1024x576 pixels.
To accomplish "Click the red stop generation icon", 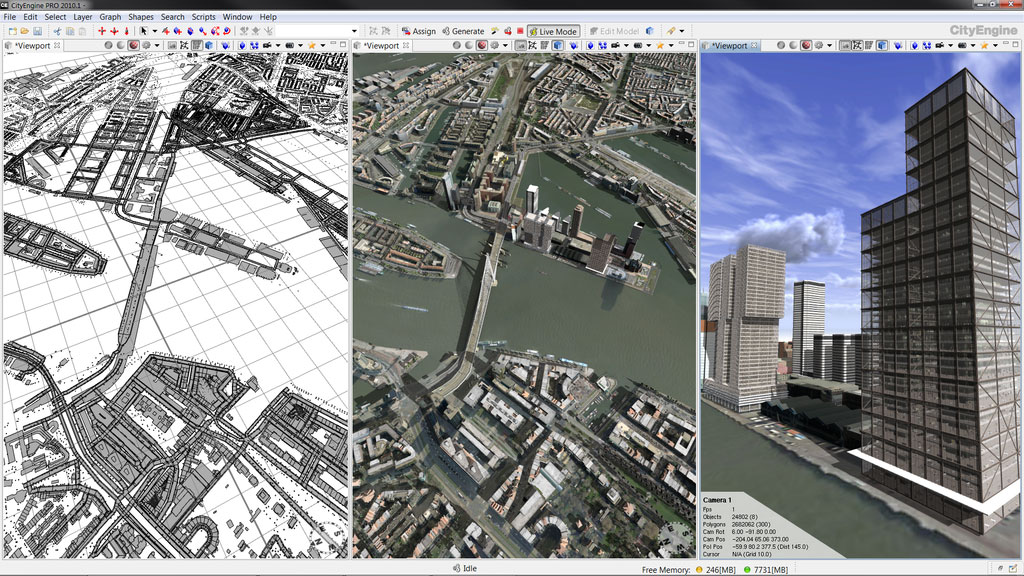I will [520, 31].
